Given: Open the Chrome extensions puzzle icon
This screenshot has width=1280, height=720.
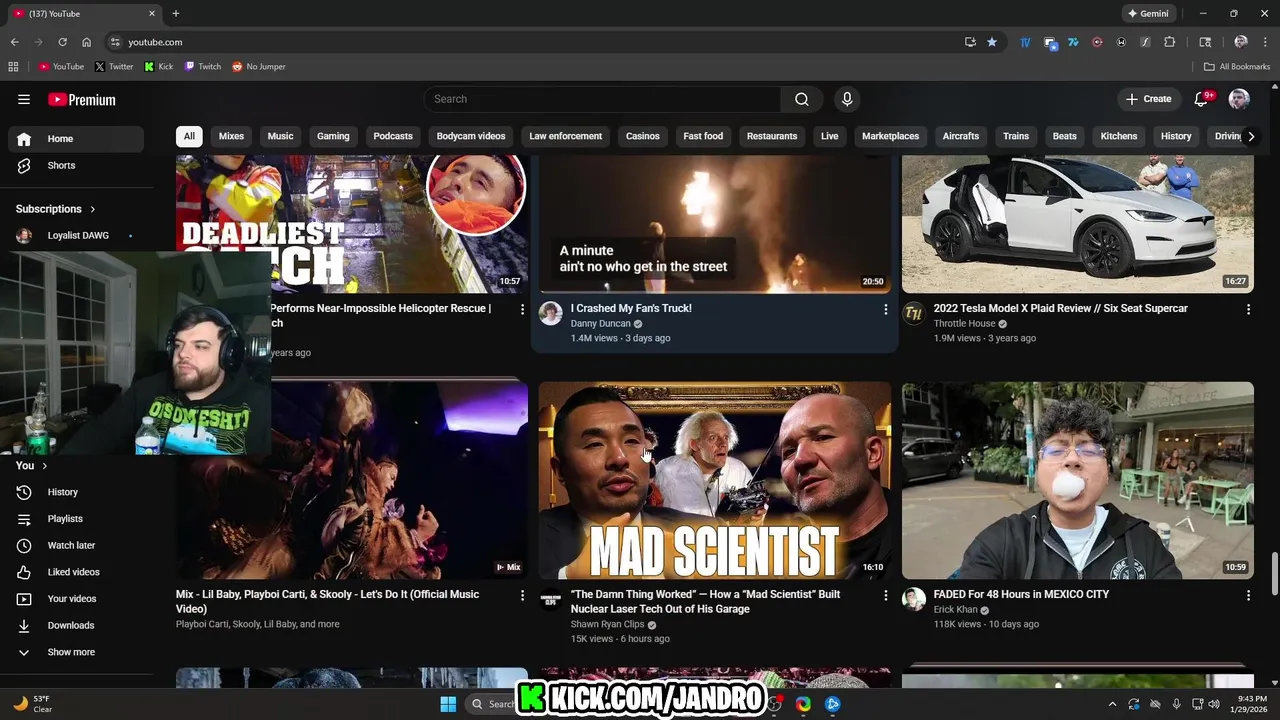Looking at the screenshot, I should coord(1170,42).
